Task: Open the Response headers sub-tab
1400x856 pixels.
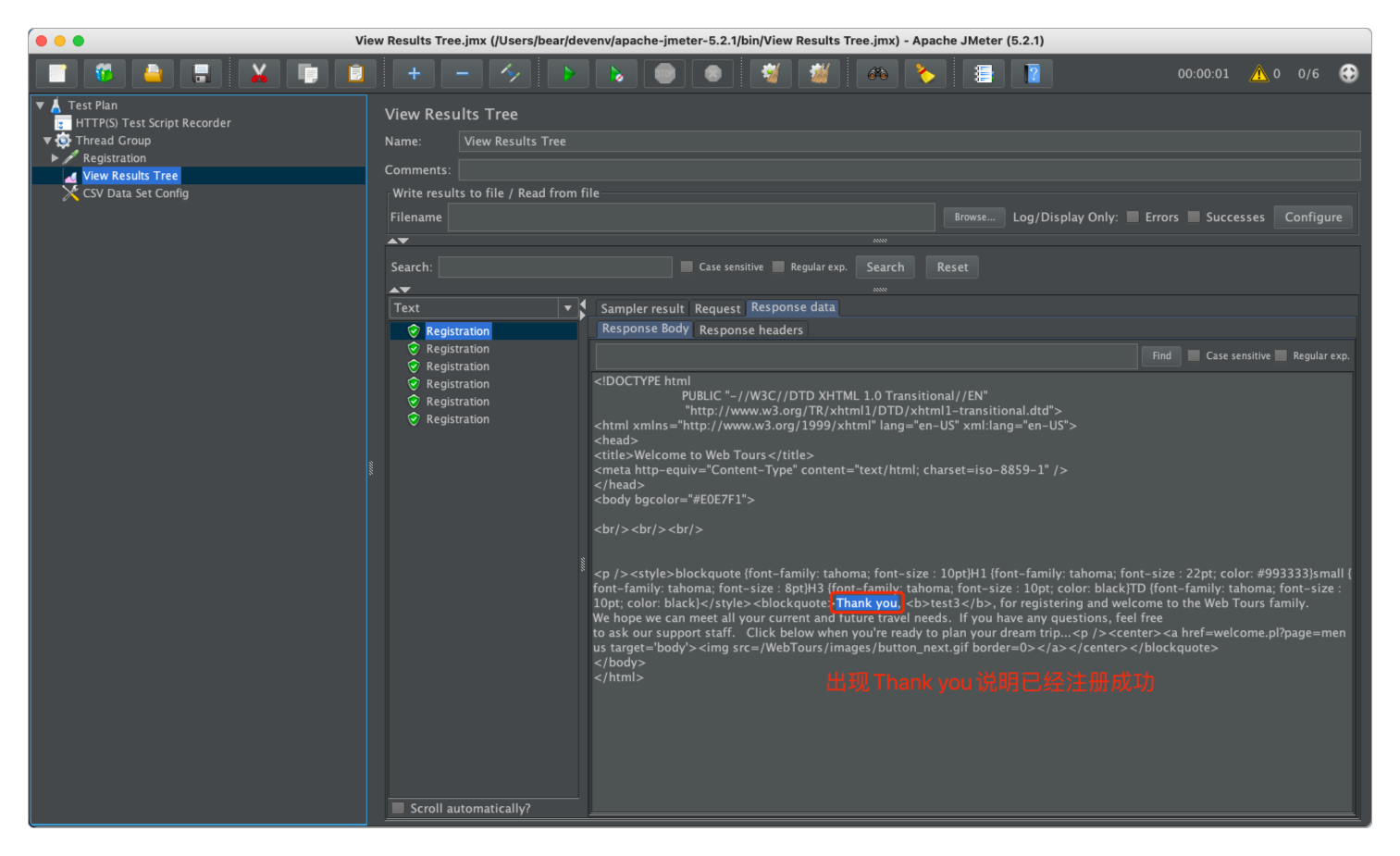Action: [751, 329]
